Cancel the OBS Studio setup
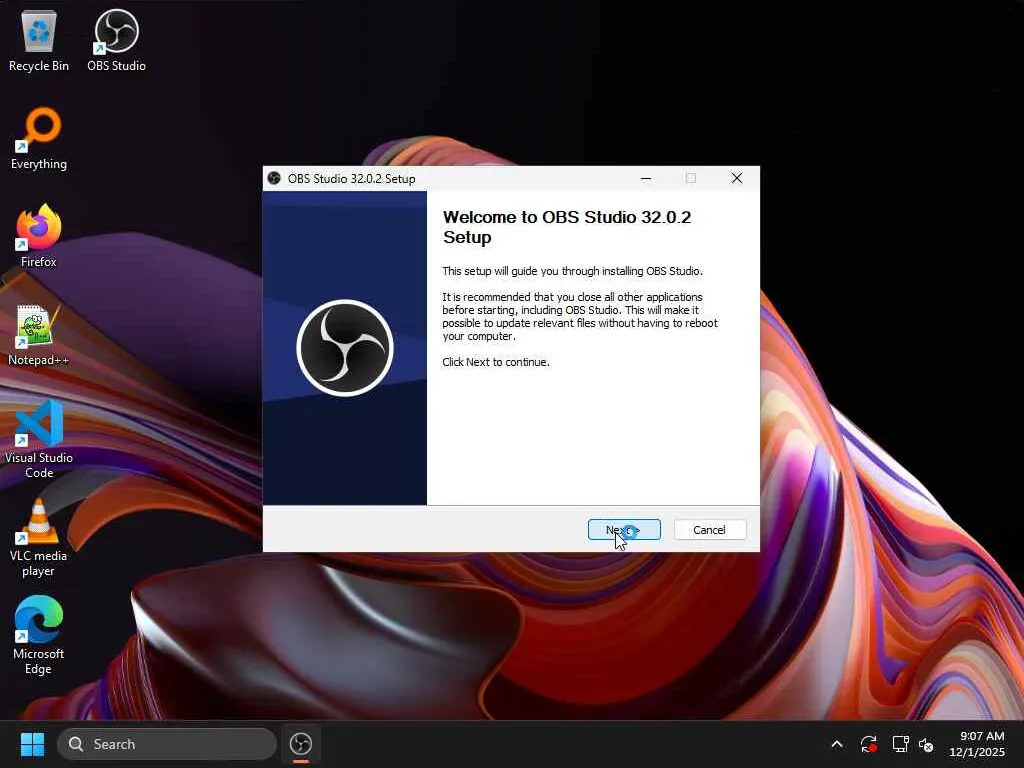 coord(709,530)
